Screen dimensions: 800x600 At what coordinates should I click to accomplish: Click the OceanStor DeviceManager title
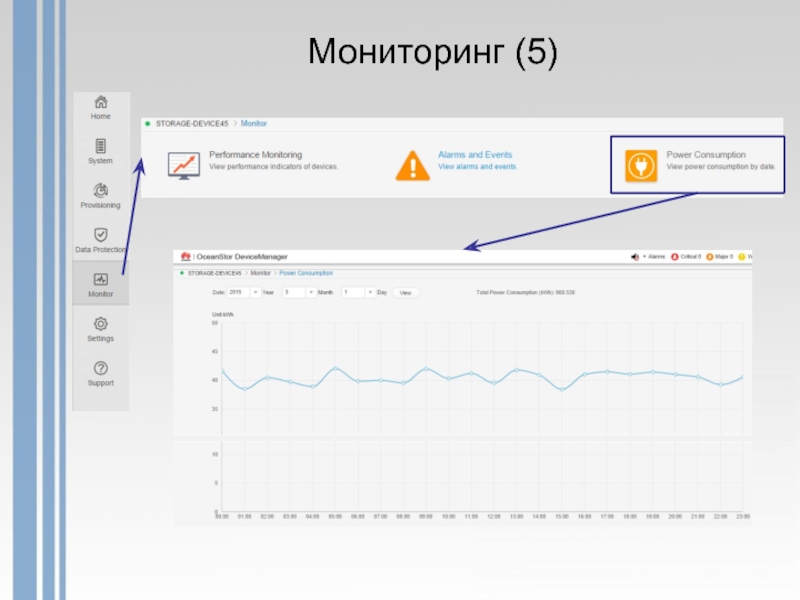pyautogui.click(x=242, y=257)
